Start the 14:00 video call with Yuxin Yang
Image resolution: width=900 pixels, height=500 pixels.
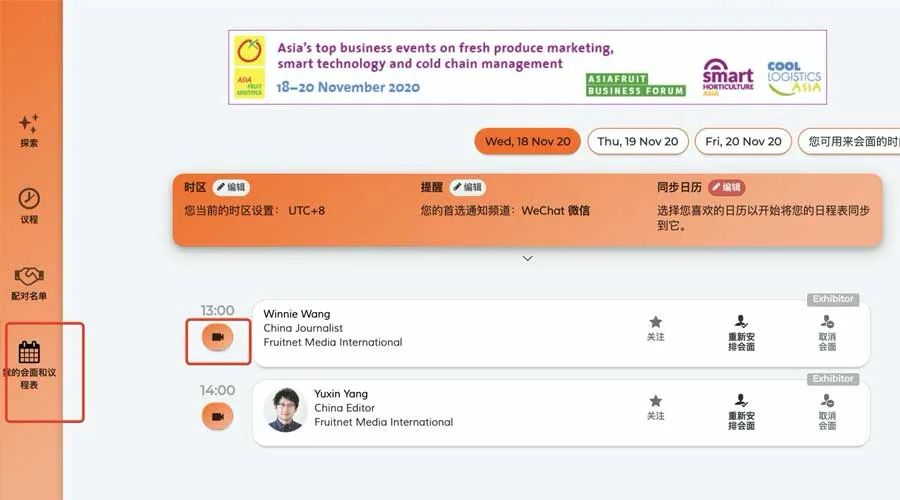[x=218, y=416]
